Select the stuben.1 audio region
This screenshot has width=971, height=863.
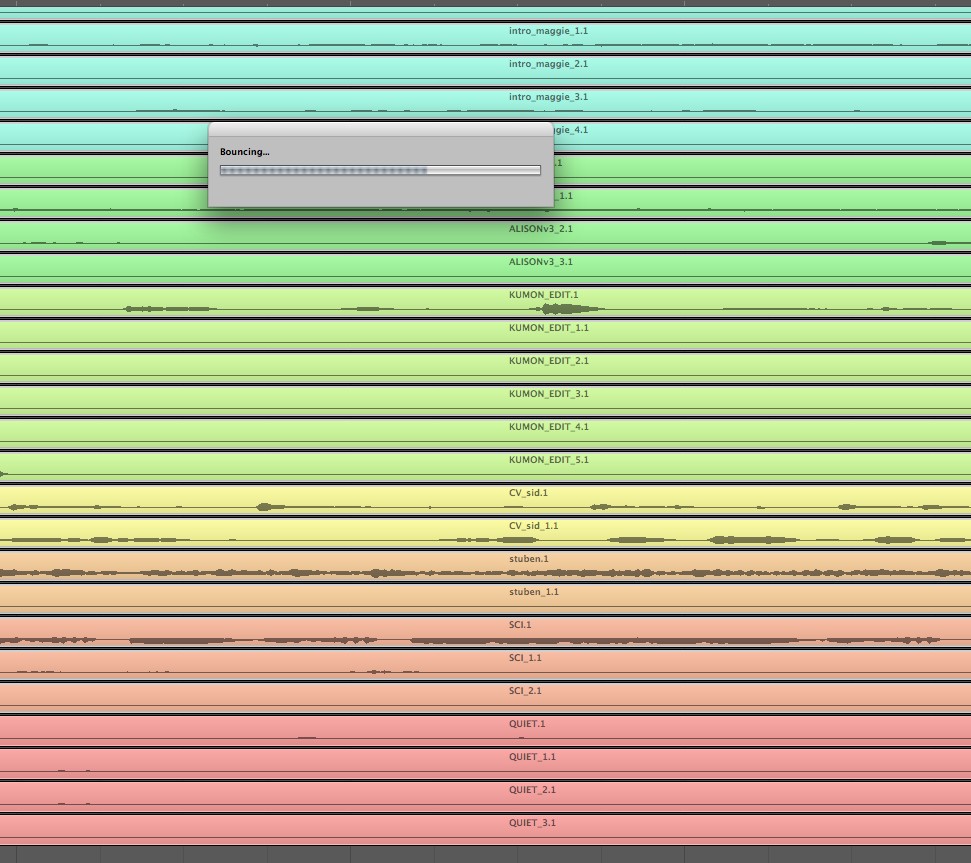coord(528,565)
